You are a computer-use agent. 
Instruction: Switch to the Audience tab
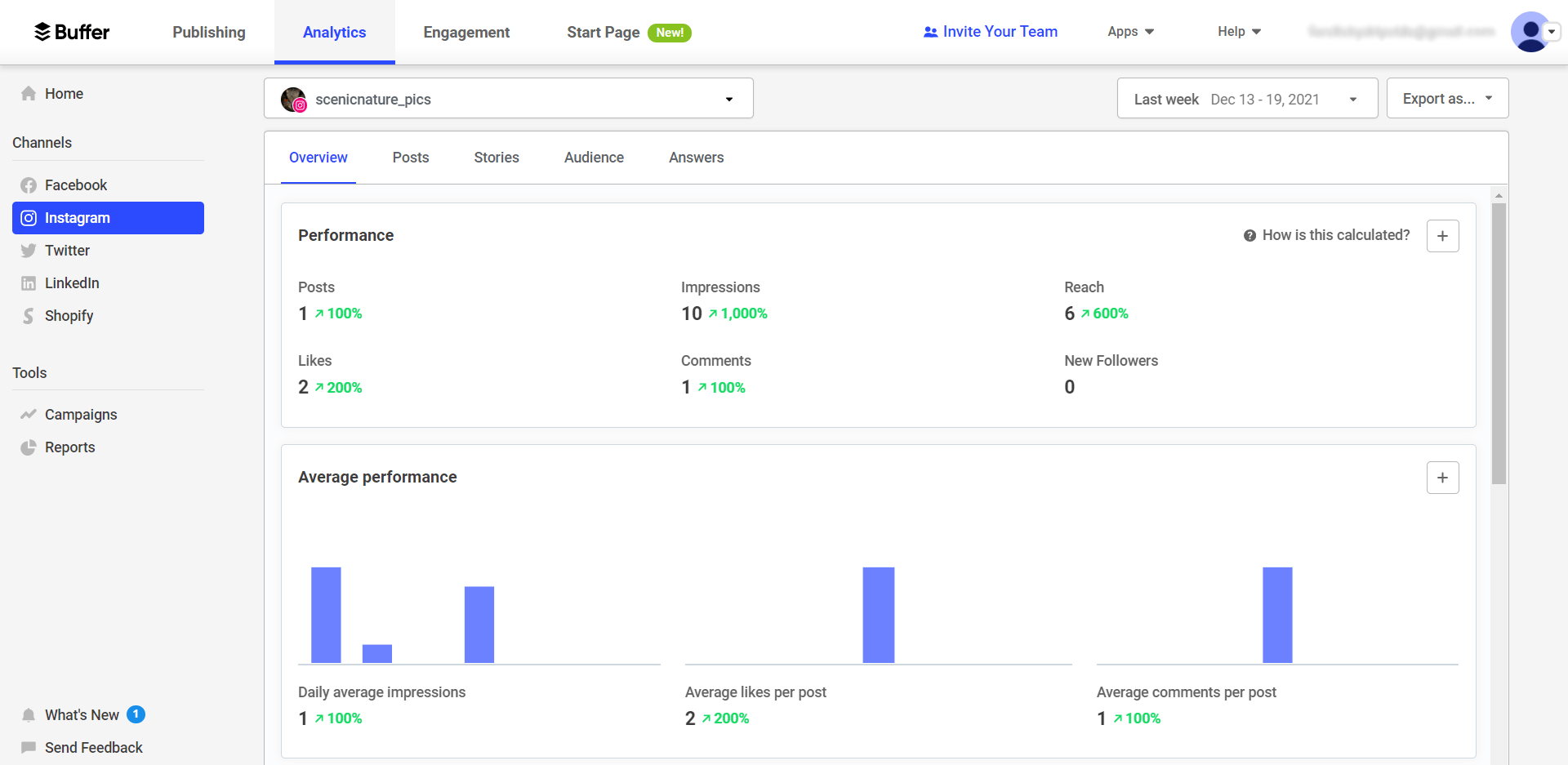[594, 158]
